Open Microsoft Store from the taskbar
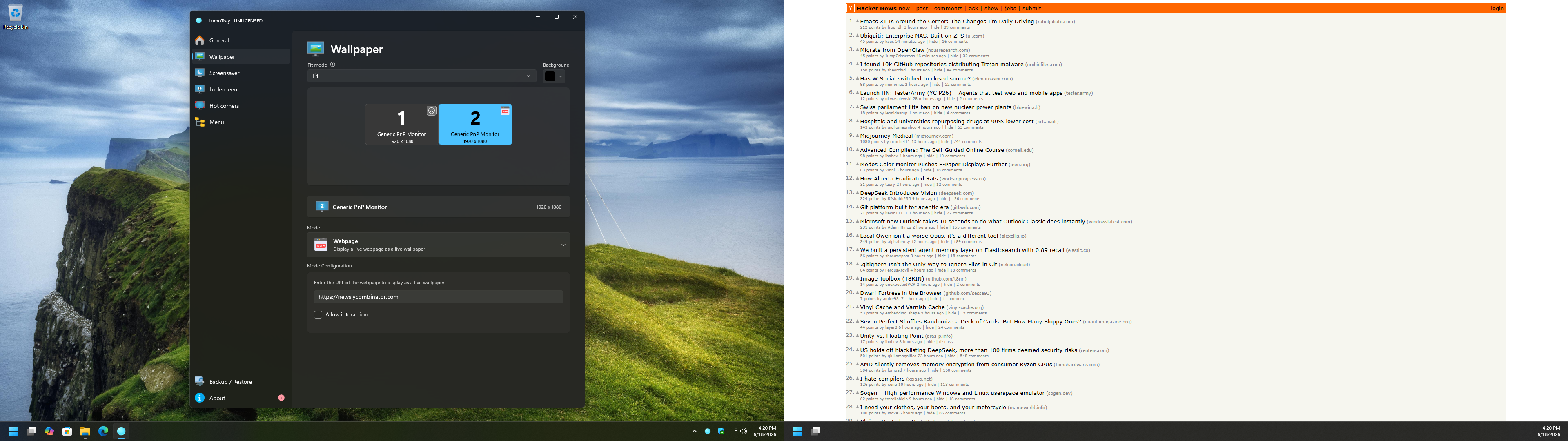 (x=67, y=431)
